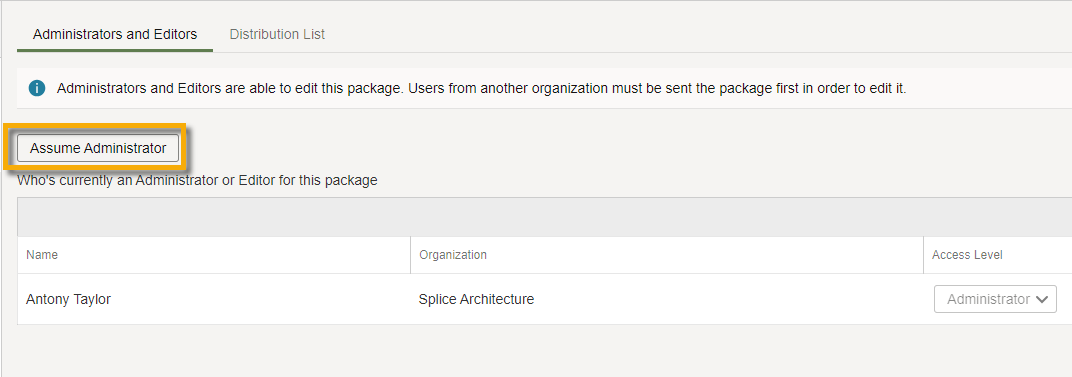Open the Administrator access level dropdown
Viewport: 1072px width, 377px height.
[995, 299]
